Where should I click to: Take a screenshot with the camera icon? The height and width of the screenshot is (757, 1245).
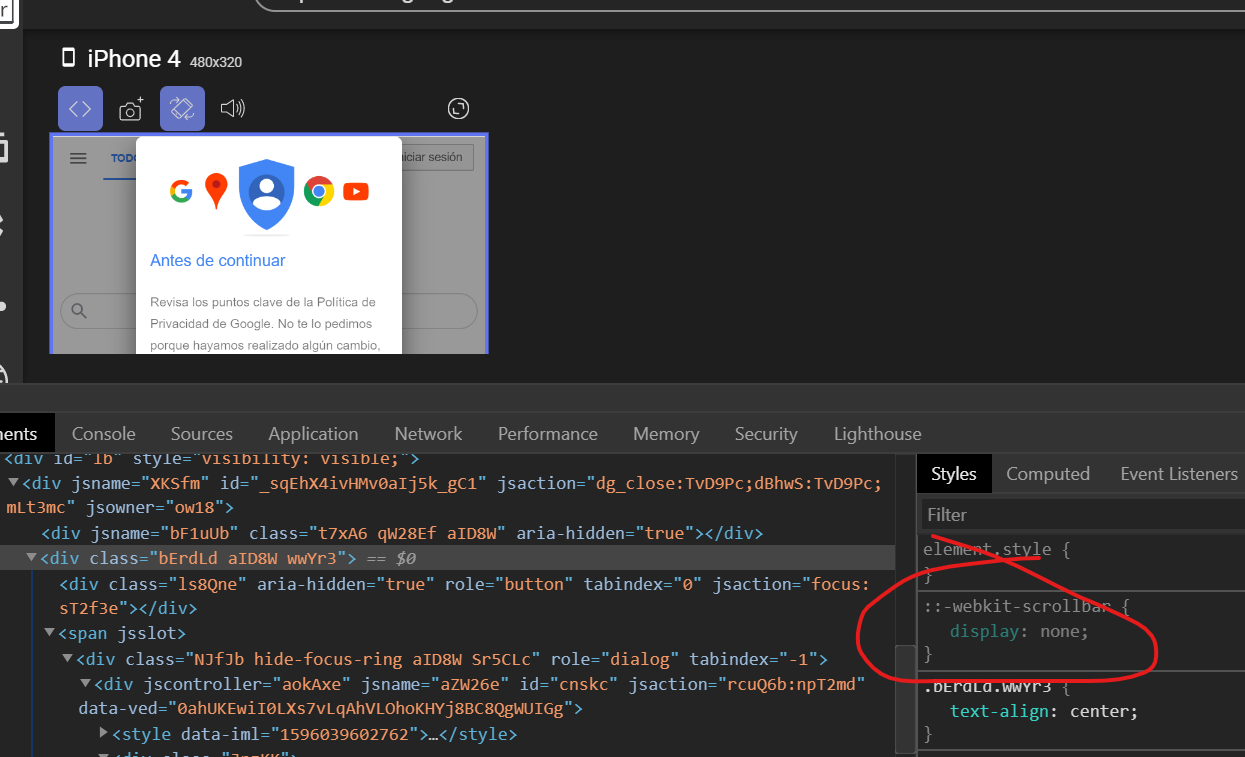point(131,109)
